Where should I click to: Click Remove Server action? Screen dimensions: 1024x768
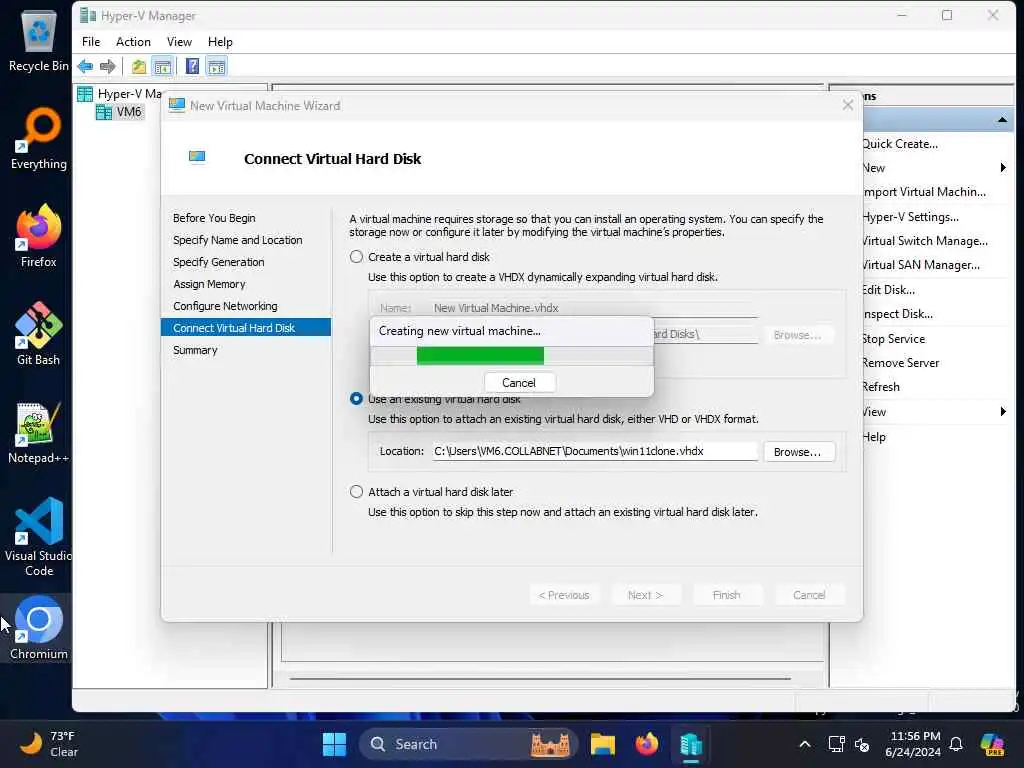click(x=901, y=363)
